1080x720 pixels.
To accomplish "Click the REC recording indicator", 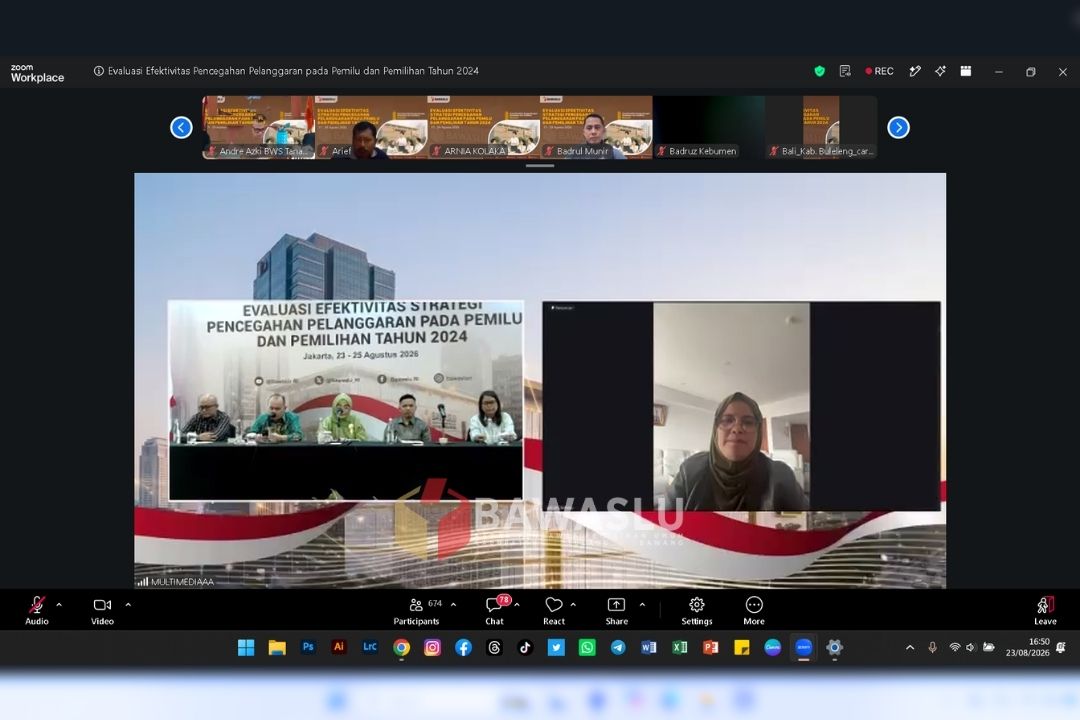I will point(880,71).
